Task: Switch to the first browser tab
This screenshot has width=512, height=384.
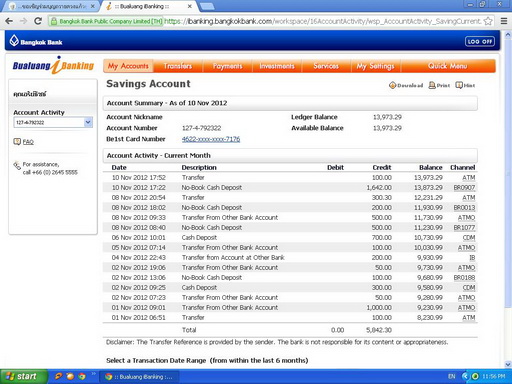Action: (x=52, y=6)
